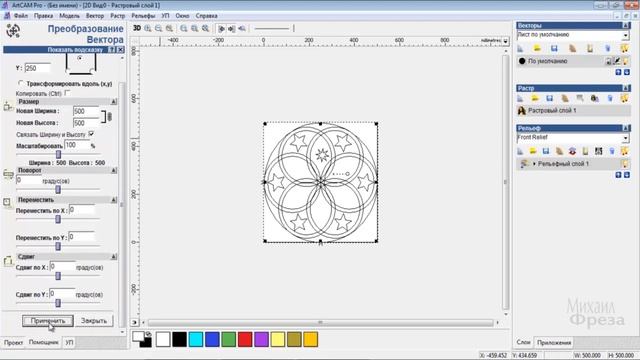Click the black-and-white pattern icon in Рельеф toolbar

(598, 151)
